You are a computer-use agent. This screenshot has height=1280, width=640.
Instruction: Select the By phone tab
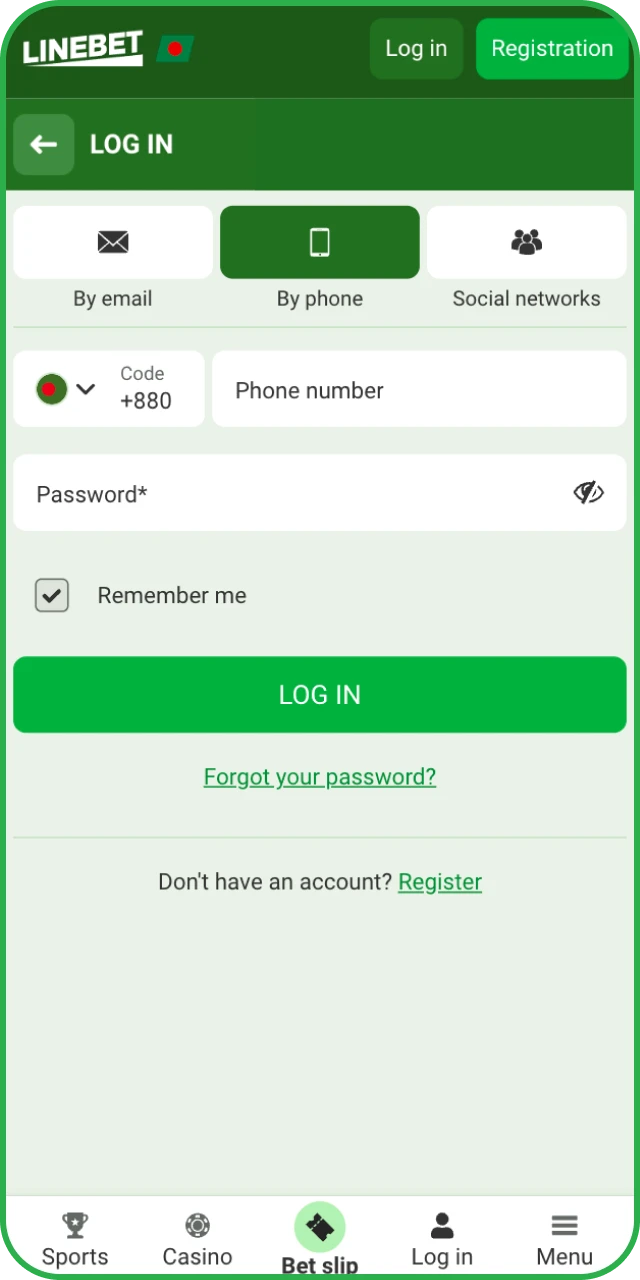pos(320,243)
